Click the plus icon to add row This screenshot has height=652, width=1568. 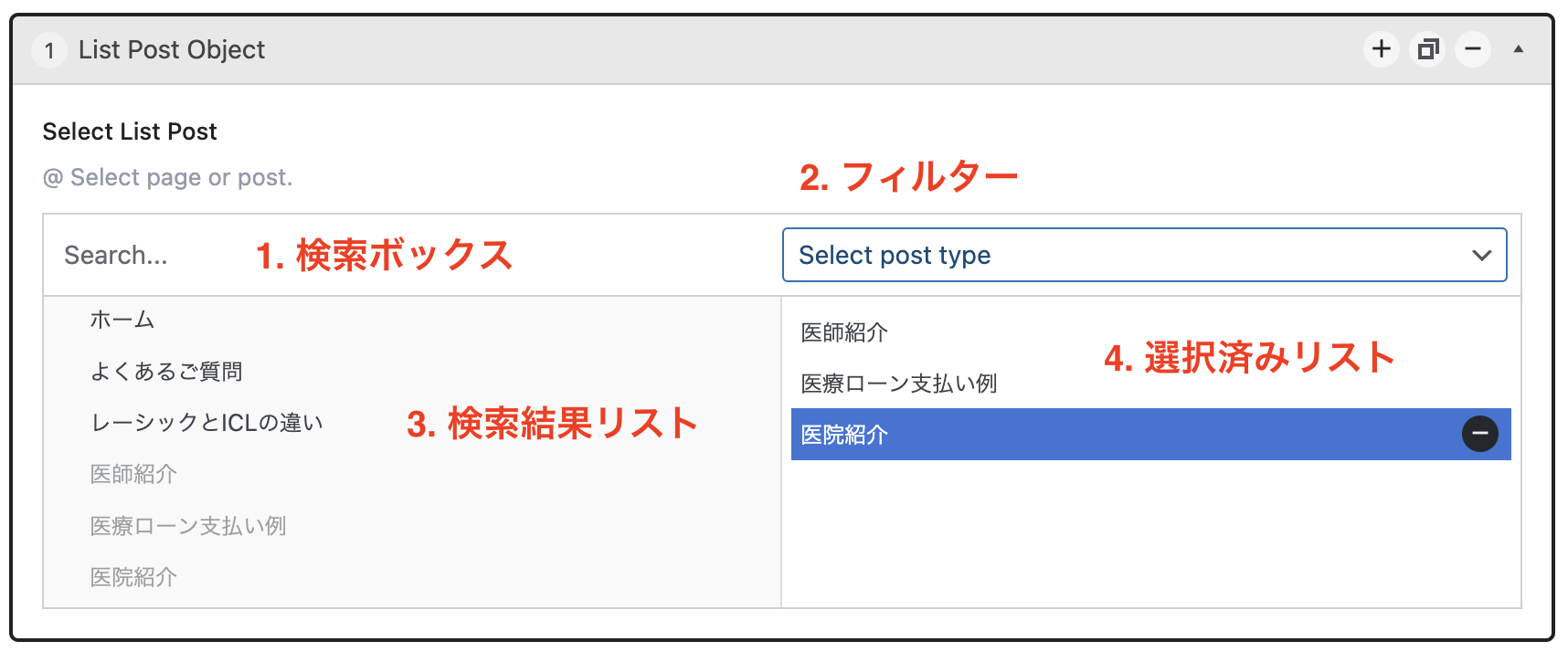pyautogui.click(x=1382, y=49)
